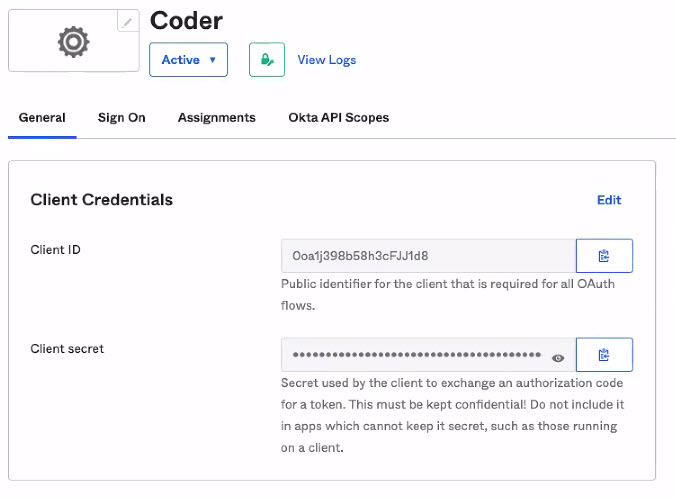Click the Coder application title
Image resolution: width=676 pixels, height=499 pixels.
click(x=186, y=21)
